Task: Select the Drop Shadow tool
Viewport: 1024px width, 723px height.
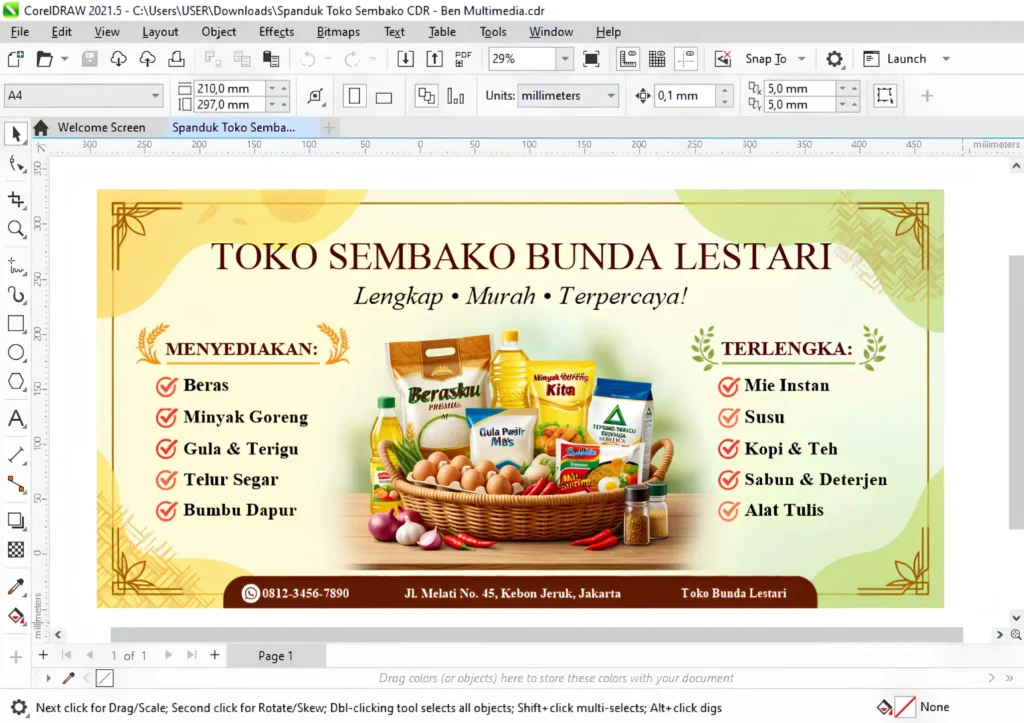Action: tap(16, 521)
